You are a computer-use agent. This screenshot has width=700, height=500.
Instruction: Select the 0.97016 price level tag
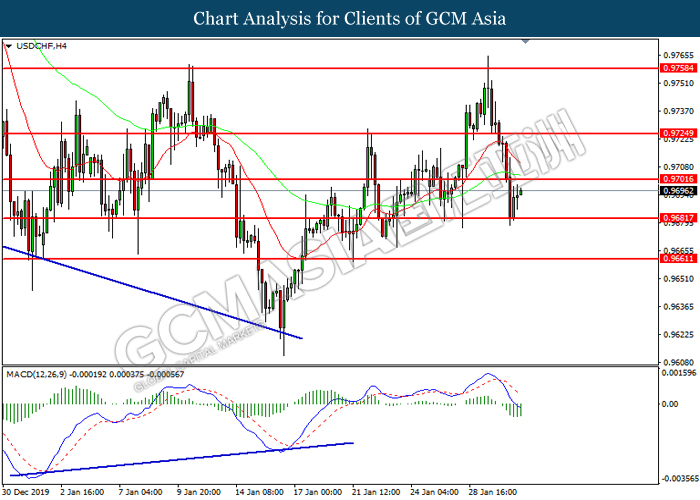pos(678,179)
